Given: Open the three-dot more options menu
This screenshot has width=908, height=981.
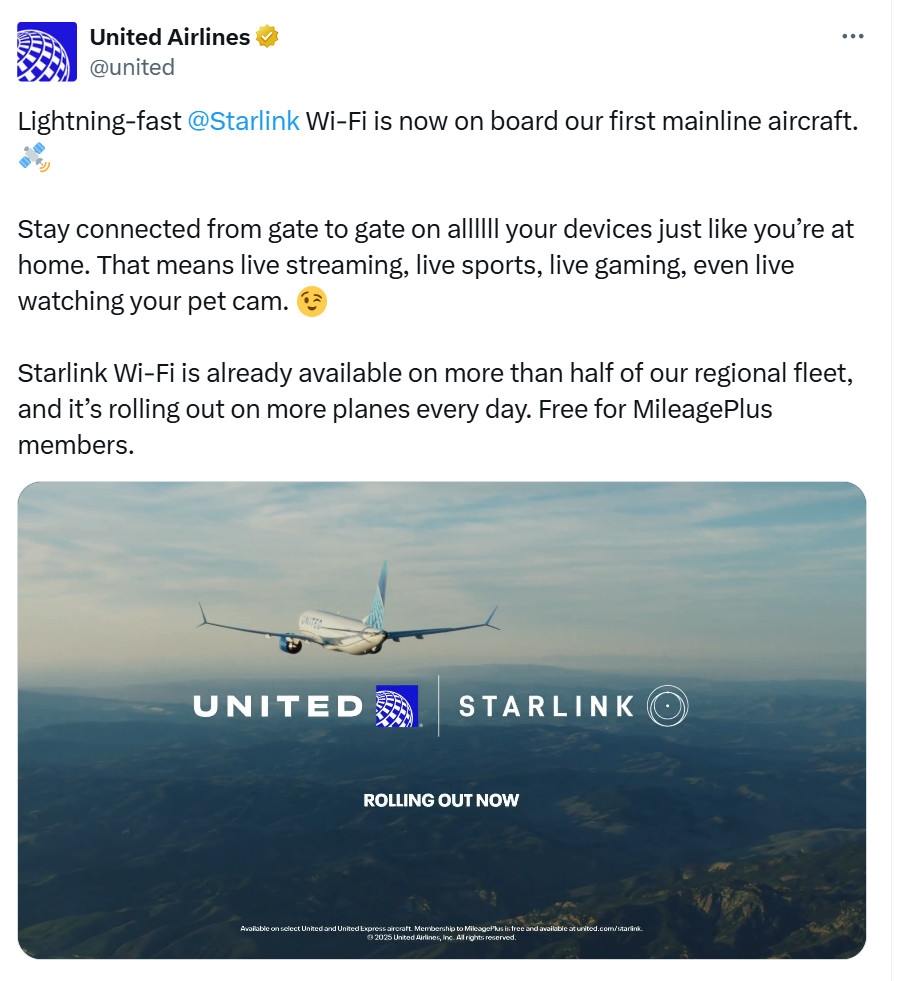Looking at the screenshot, I should click(852, 37).
